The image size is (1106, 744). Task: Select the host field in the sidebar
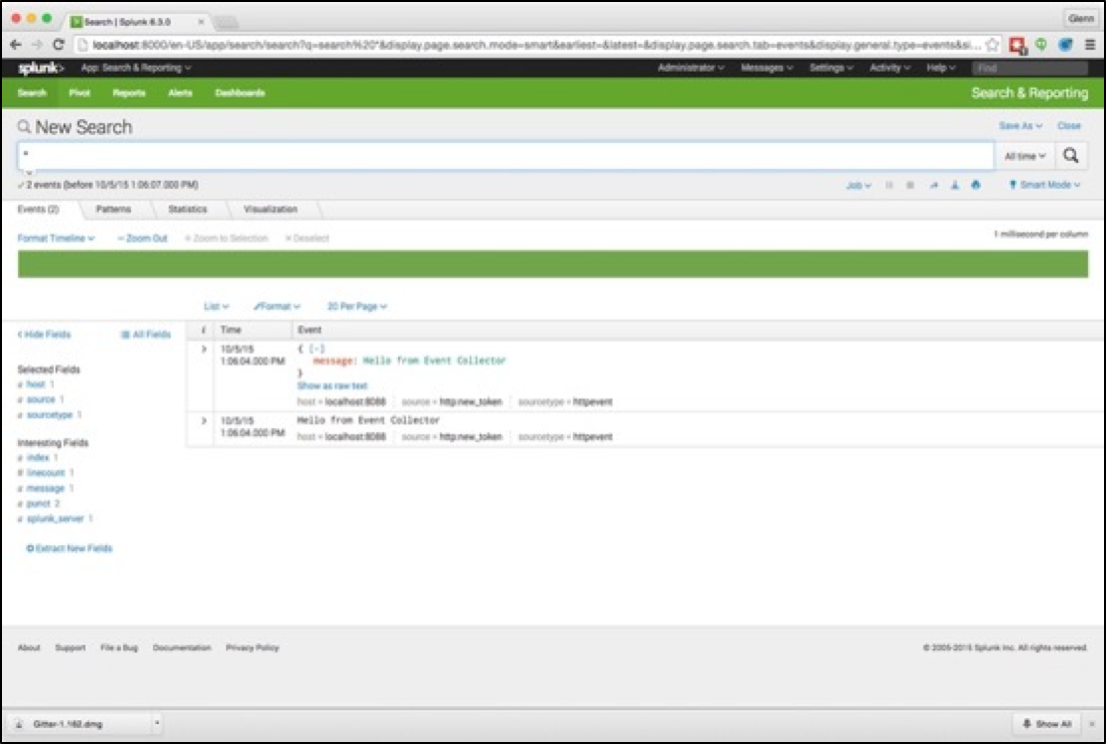click(x=35, y=384)
